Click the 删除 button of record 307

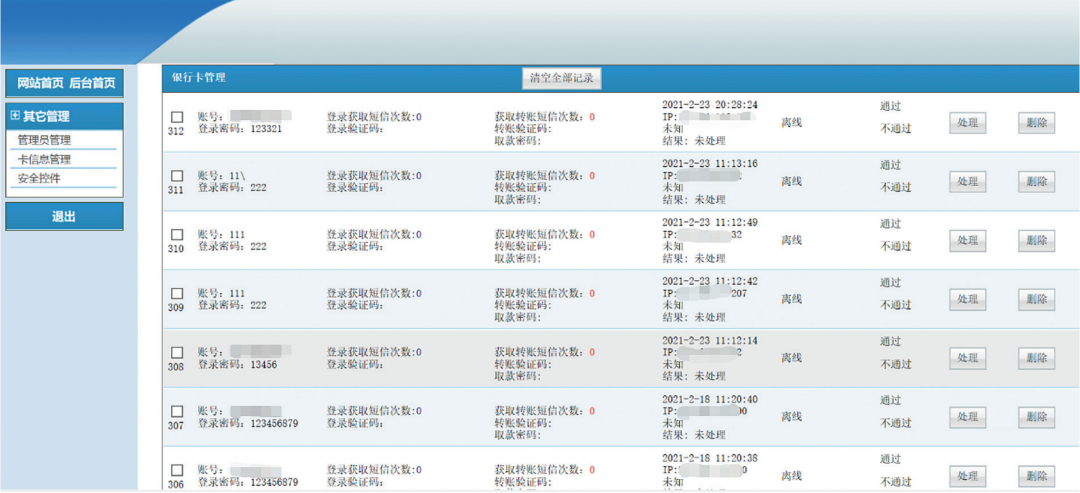(1037, 417)
